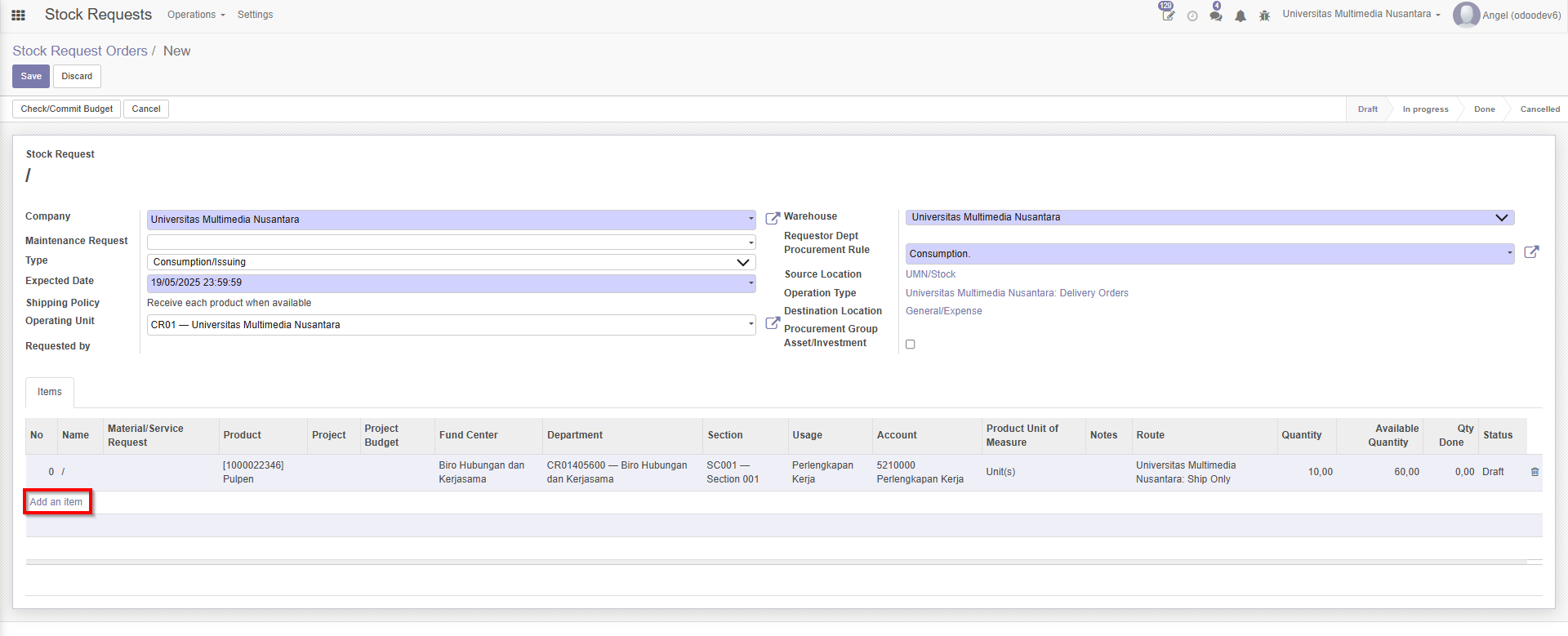Open external link next to Procurement Rule
1568x636 pixels.
1531,252
